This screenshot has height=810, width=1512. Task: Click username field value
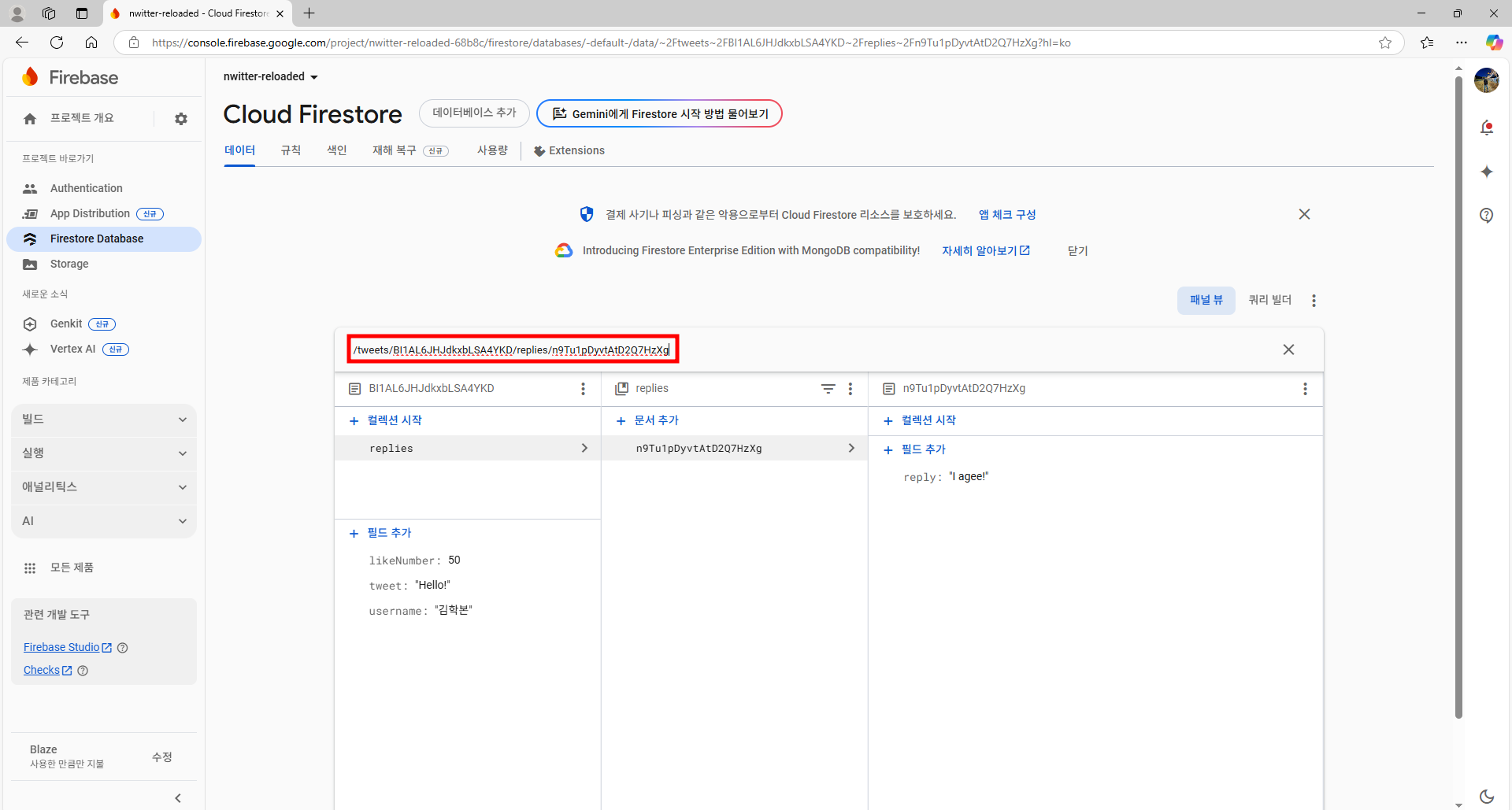454,611
